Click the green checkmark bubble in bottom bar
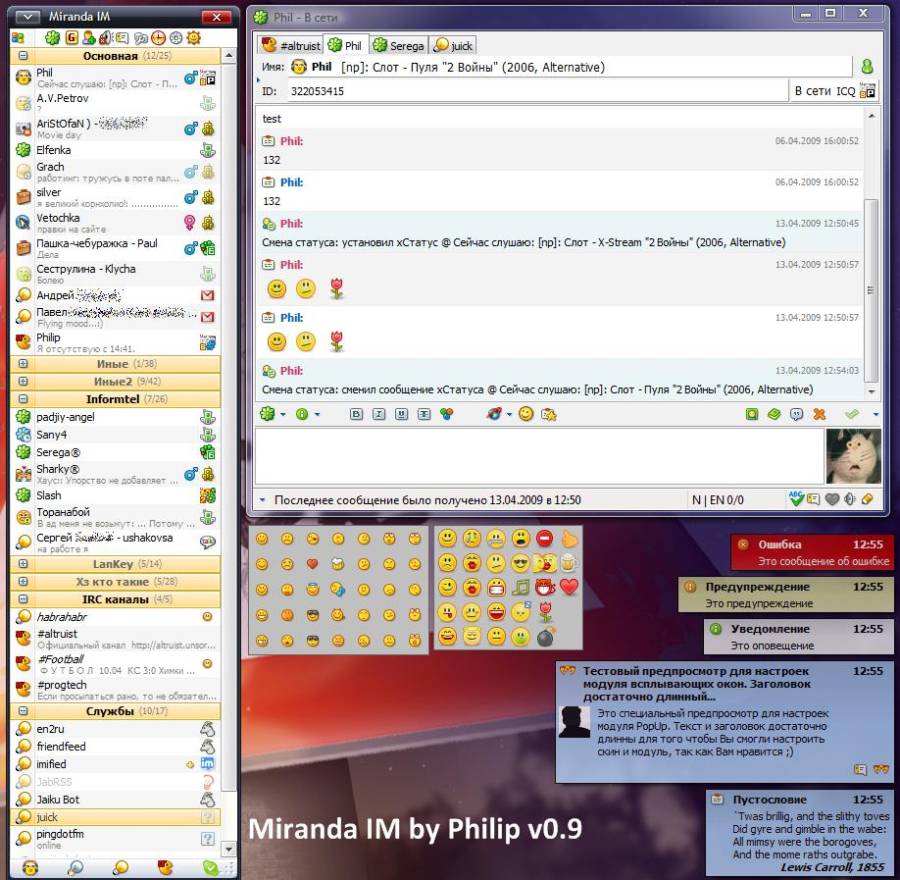The image size is (900, 880). pos(210,867)
